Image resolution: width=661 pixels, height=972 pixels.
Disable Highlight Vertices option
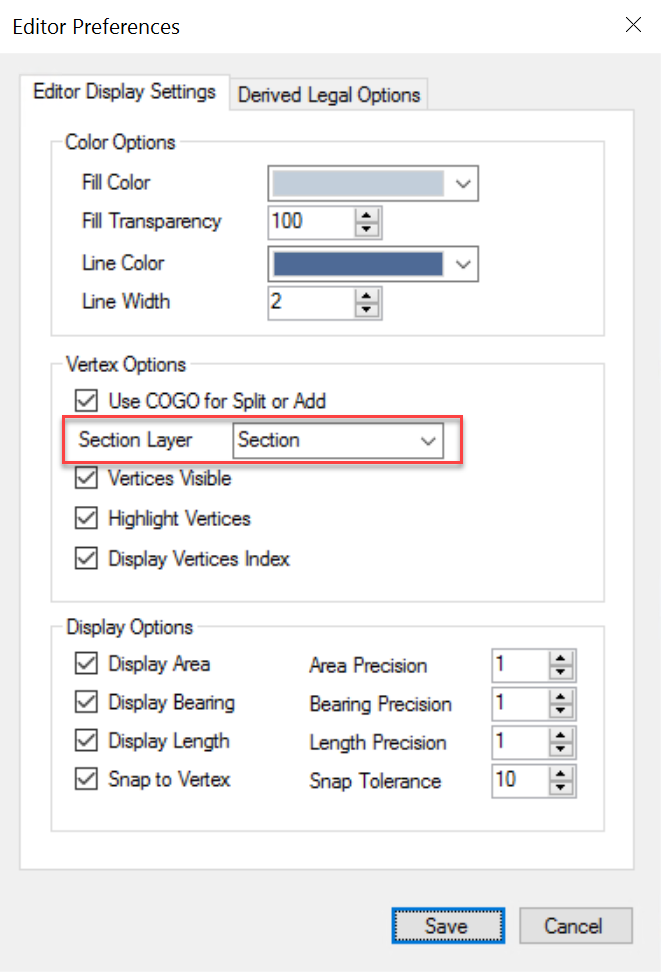pyautogui.click(x=87, y=519)
